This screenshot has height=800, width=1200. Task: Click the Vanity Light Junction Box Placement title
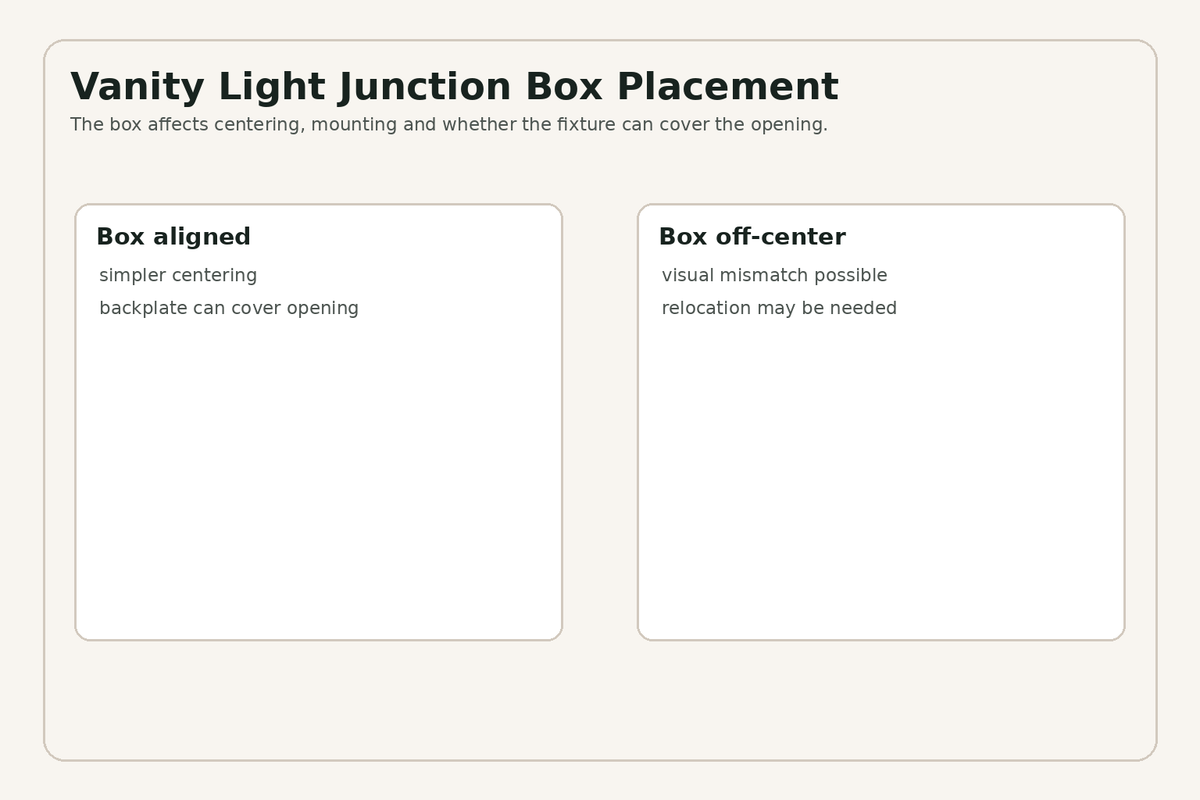click(454, 87)
